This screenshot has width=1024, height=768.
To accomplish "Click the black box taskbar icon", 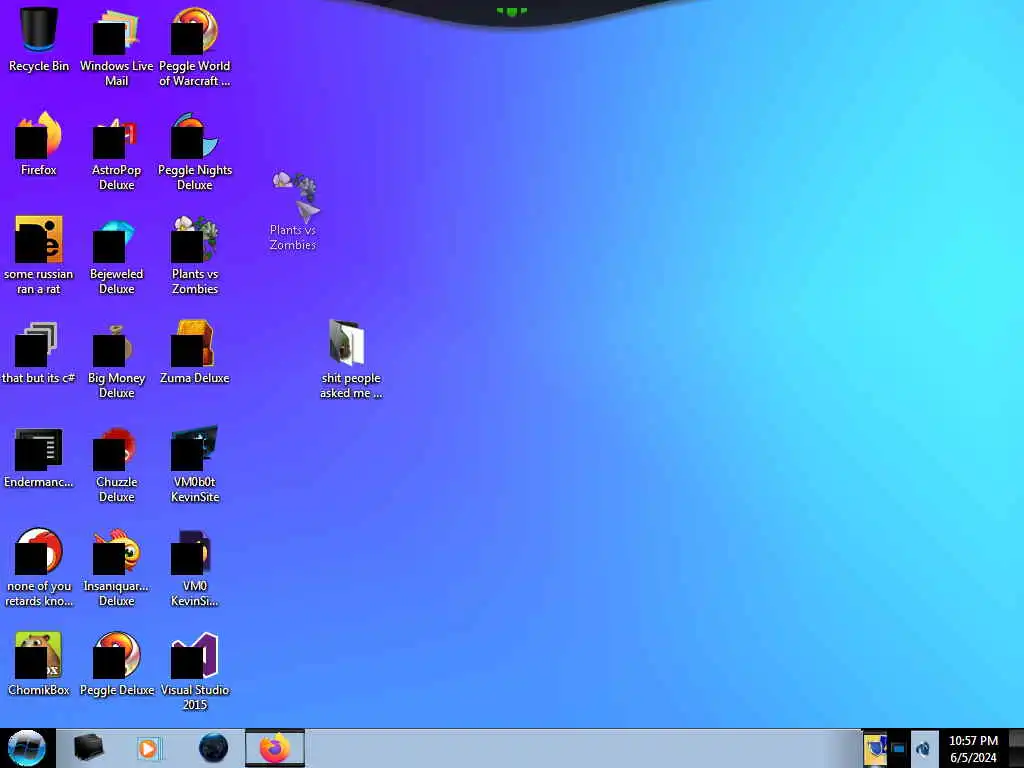I will [88, 748].
